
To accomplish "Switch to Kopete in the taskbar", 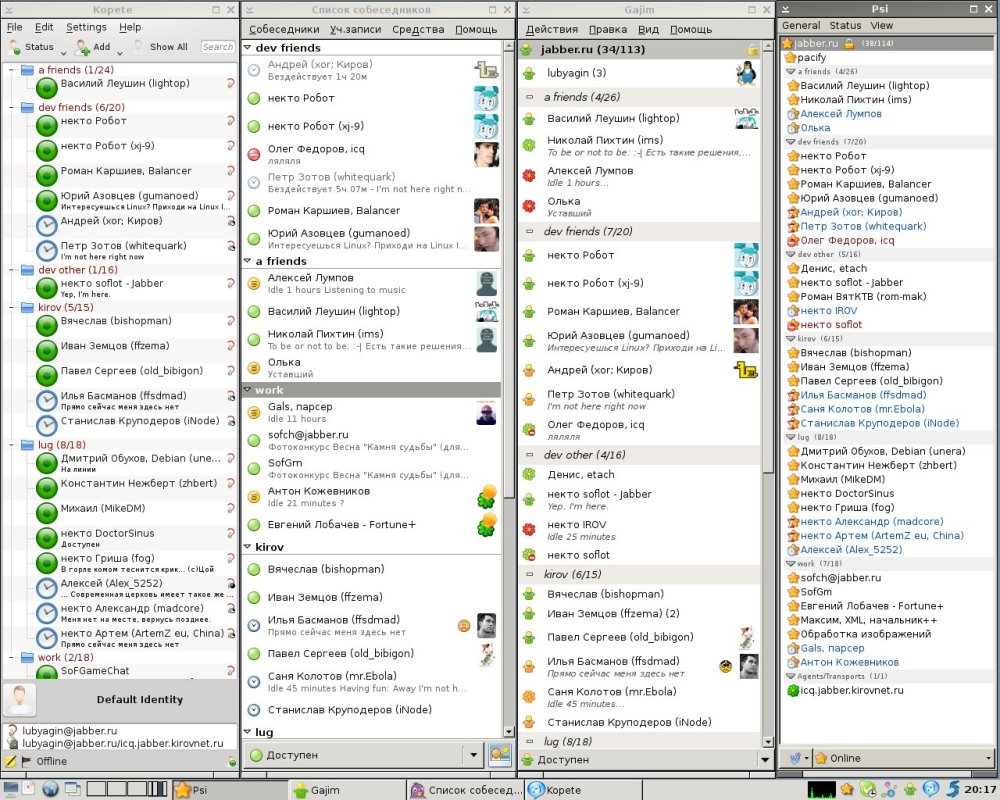I will pos(582,790).
